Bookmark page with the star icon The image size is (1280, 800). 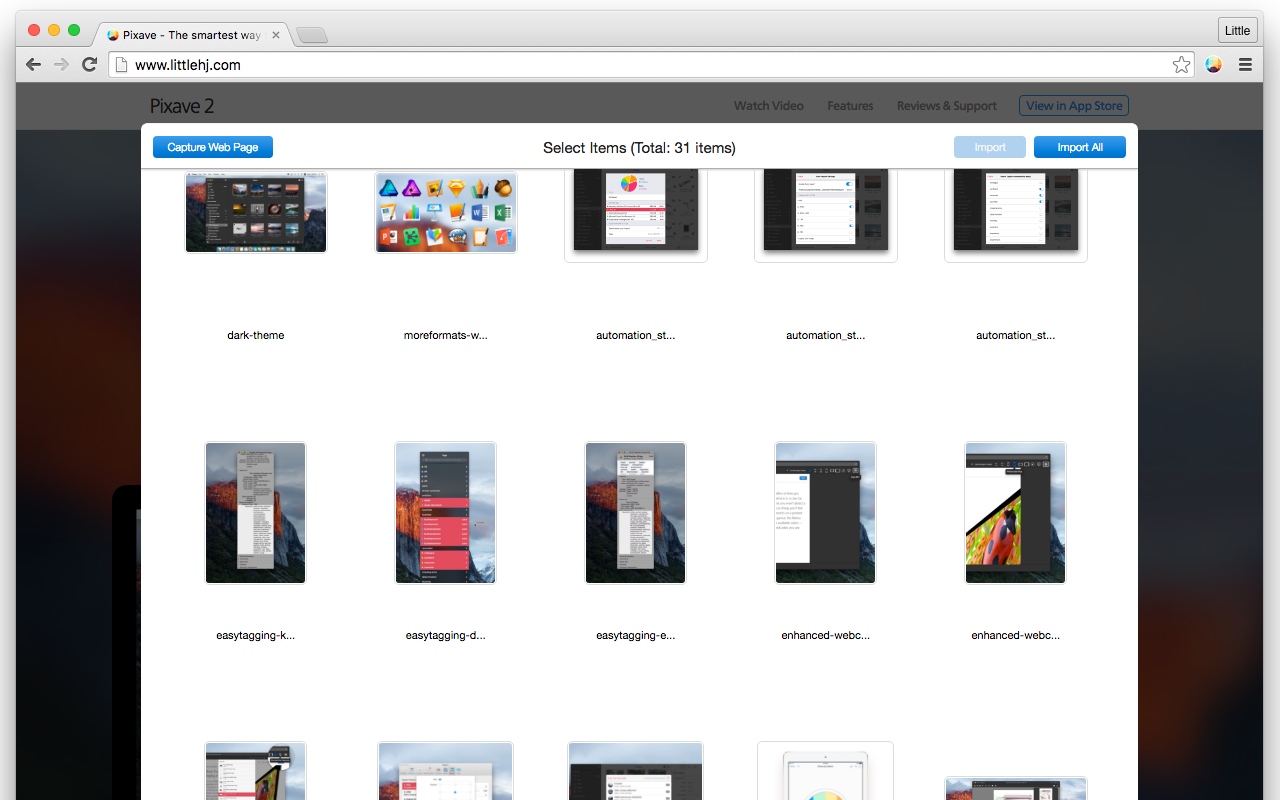1181,65
